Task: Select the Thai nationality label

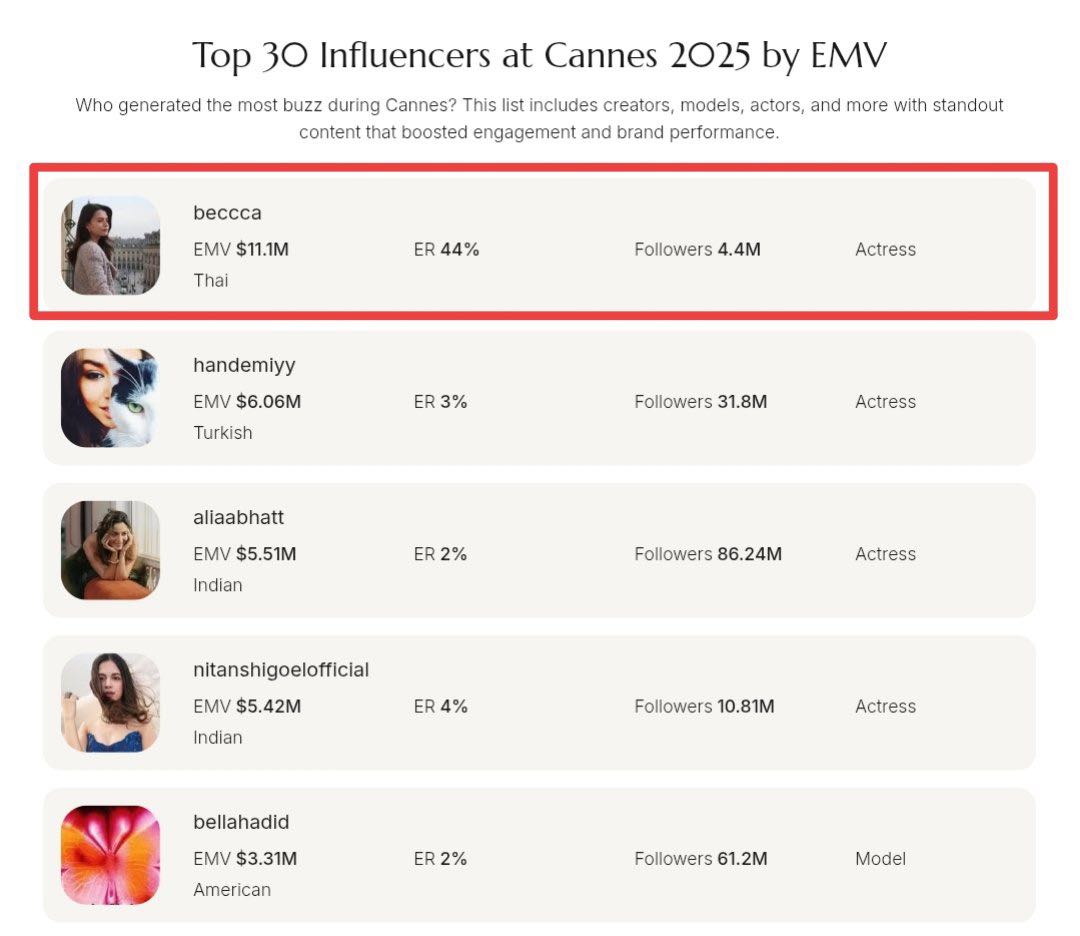Action: pos(211,280)
